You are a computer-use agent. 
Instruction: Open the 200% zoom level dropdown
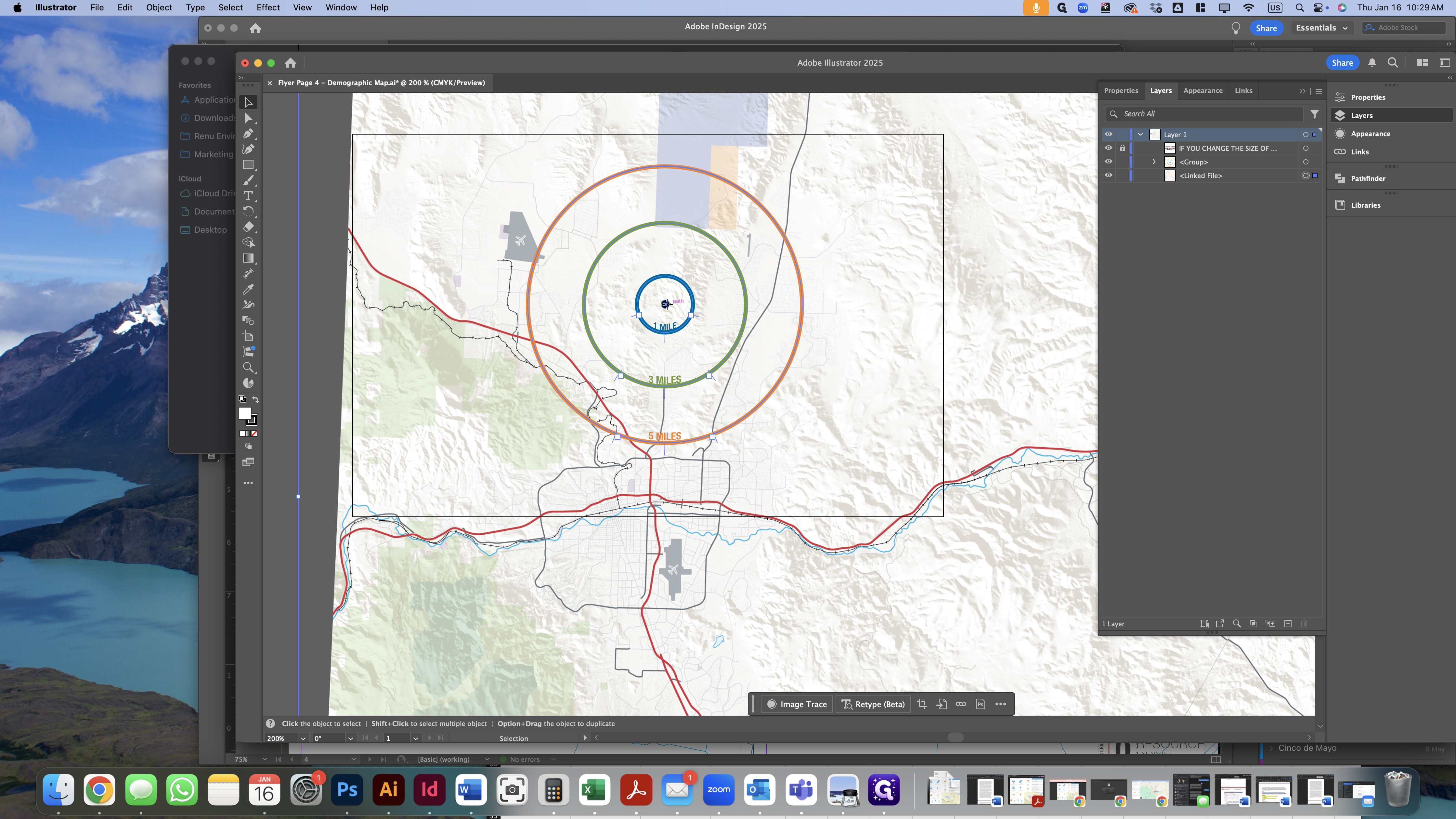coord(303,738)
